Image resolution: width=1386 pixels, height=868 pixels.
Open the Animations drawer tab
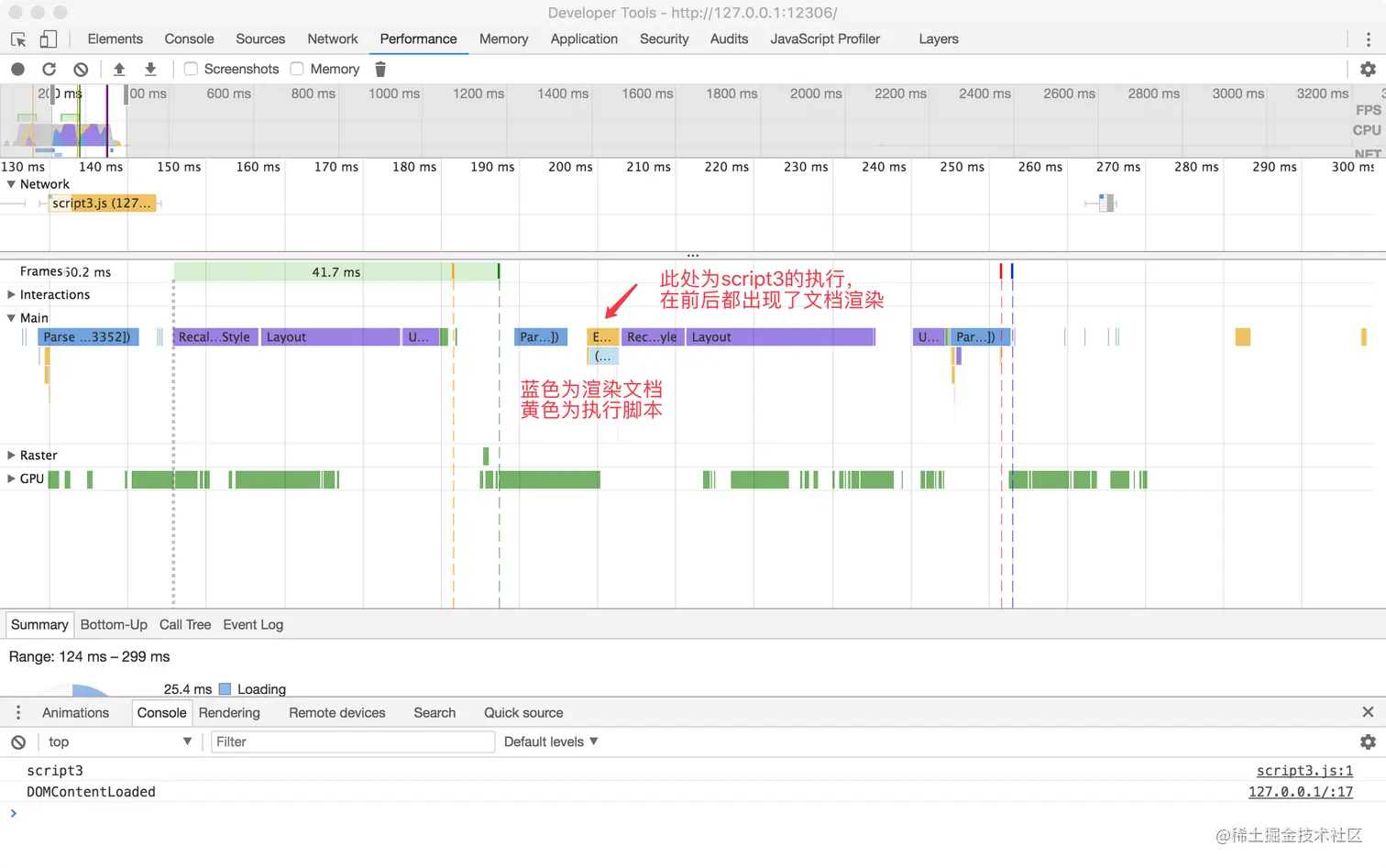[x=75, y=713]
